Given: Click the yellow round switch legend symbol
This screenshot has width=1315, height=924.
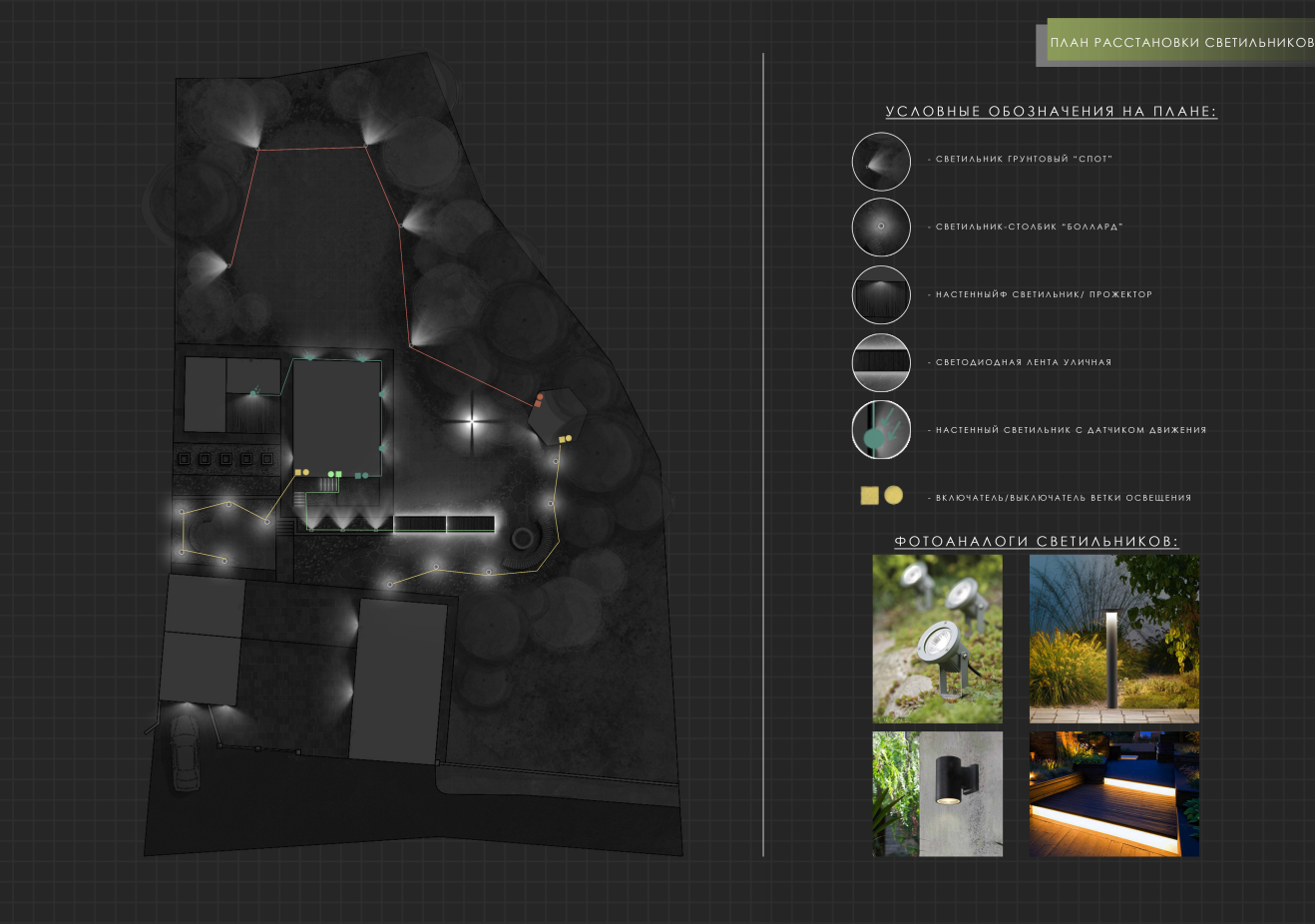Looking at the screenshot, I should coord(894,495).
